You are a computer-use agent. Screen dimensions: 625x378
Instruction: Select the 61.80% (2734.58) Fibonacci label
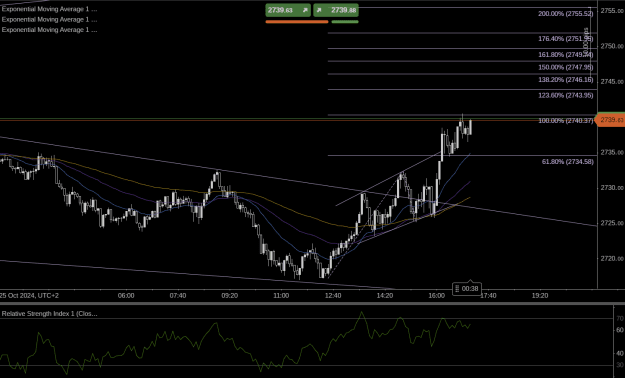point(567,161)
